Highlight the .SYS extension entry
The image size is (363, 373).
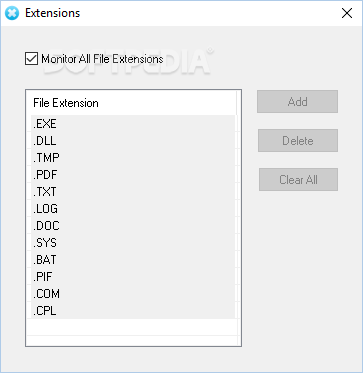[133, 243]
